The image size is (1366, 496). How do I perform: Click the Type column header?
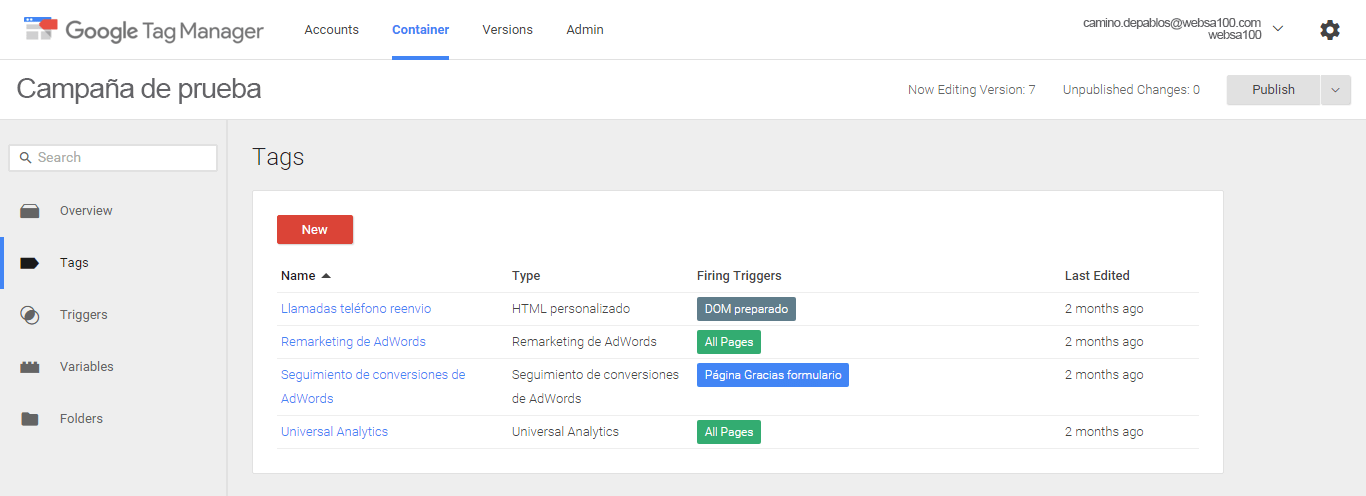[x=526, y=276]
